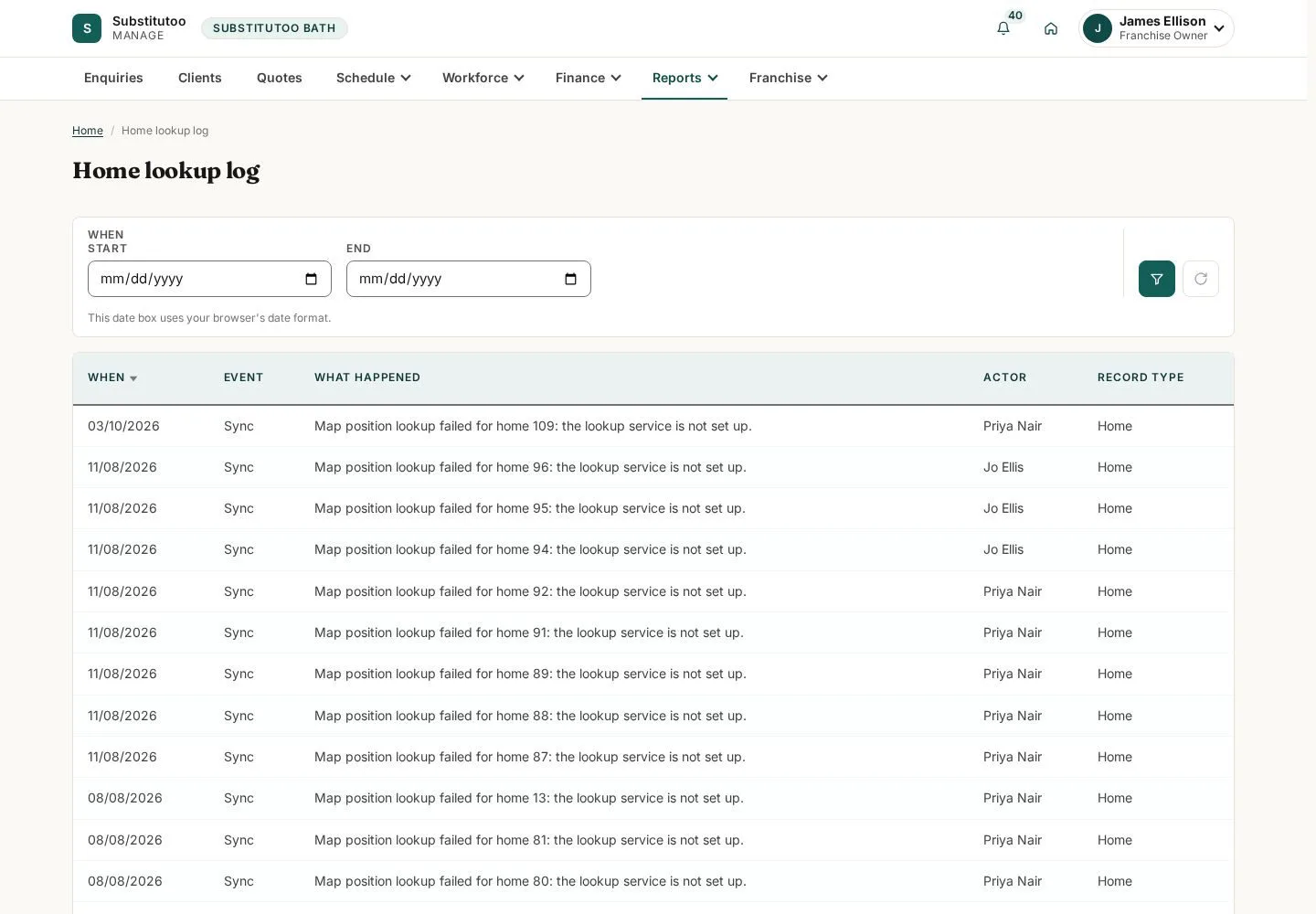Click the Substitutoo S logo
1316x914 pixels.
pos(87,28)
